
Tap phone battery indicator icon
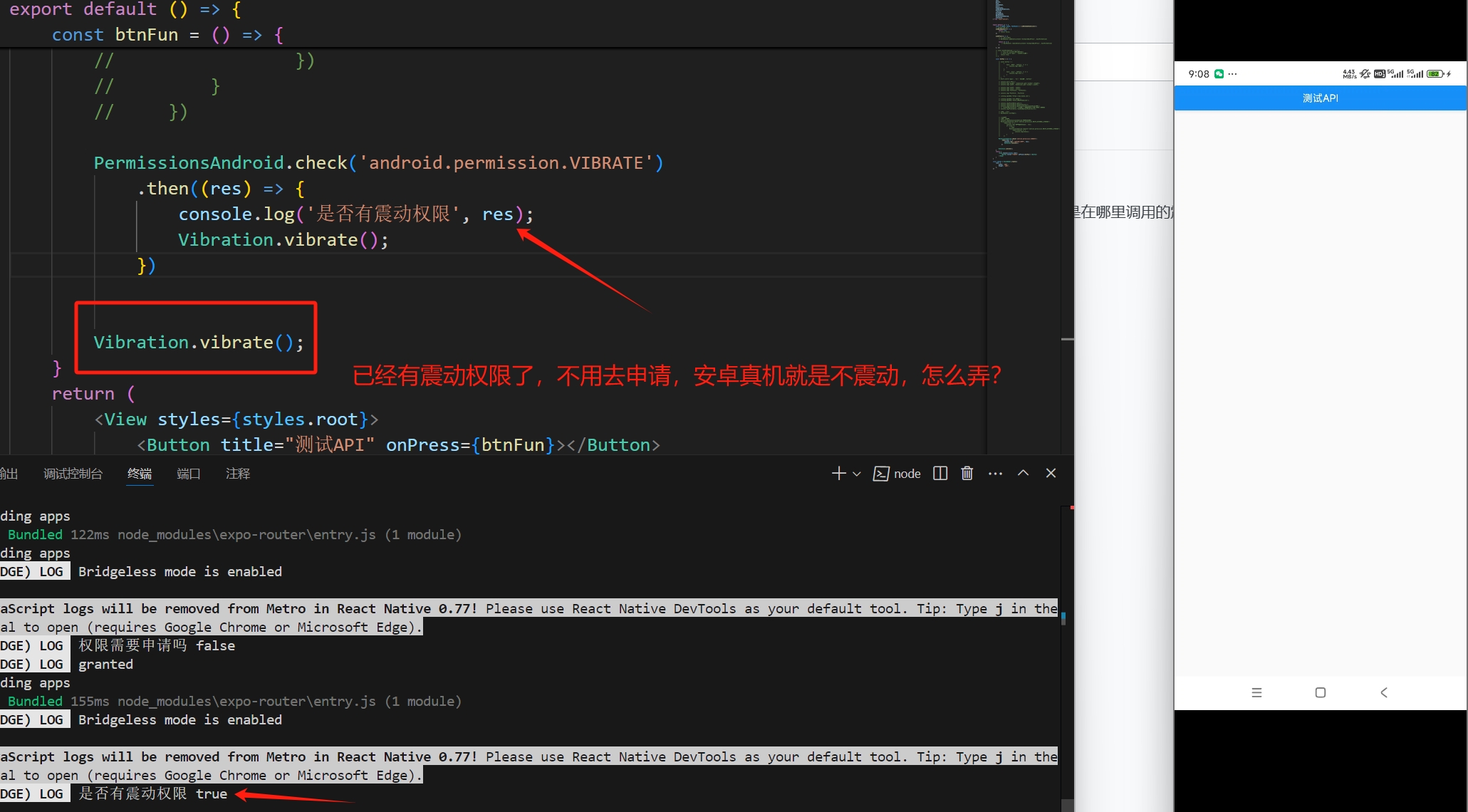tap(1435, 74)
